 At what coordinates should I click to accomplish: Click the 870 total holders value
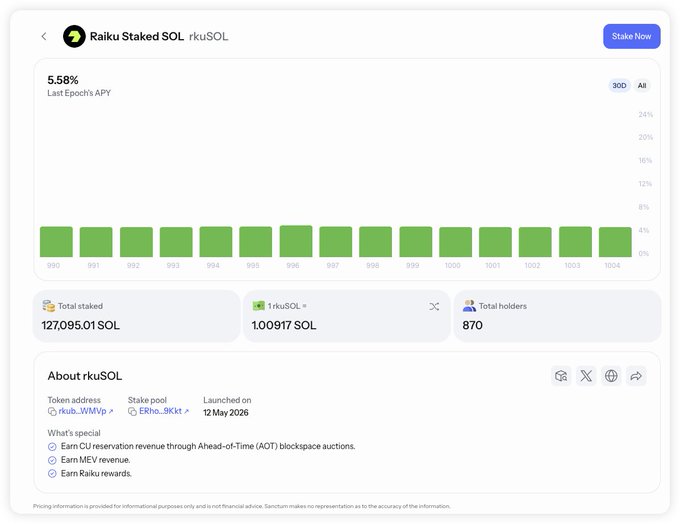[472, 325]
